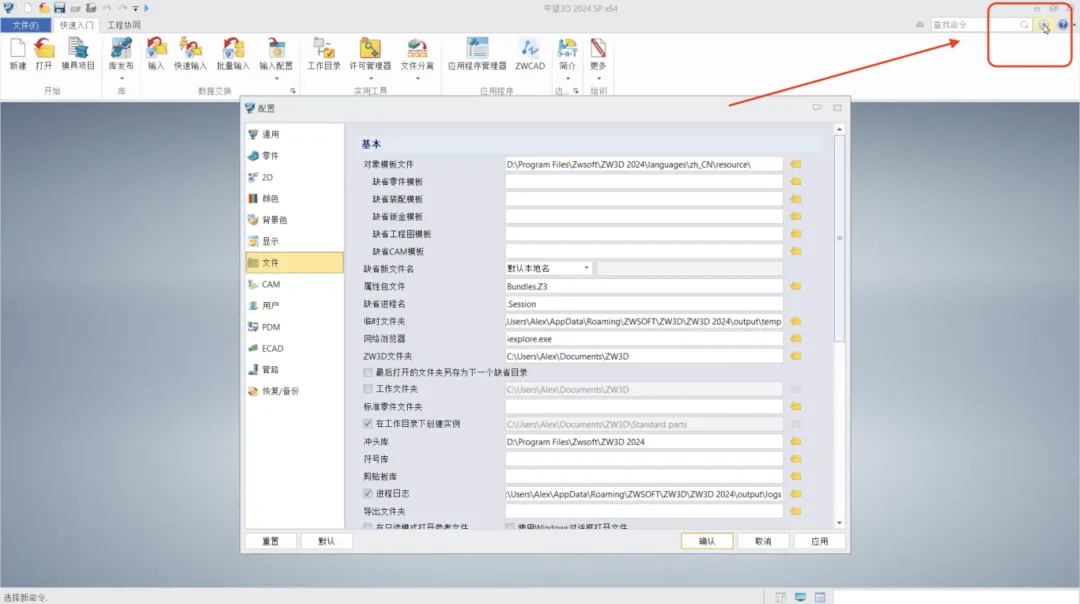Open the 文件(F) menu
The image size is (1080, 604).
pos(25,25)
